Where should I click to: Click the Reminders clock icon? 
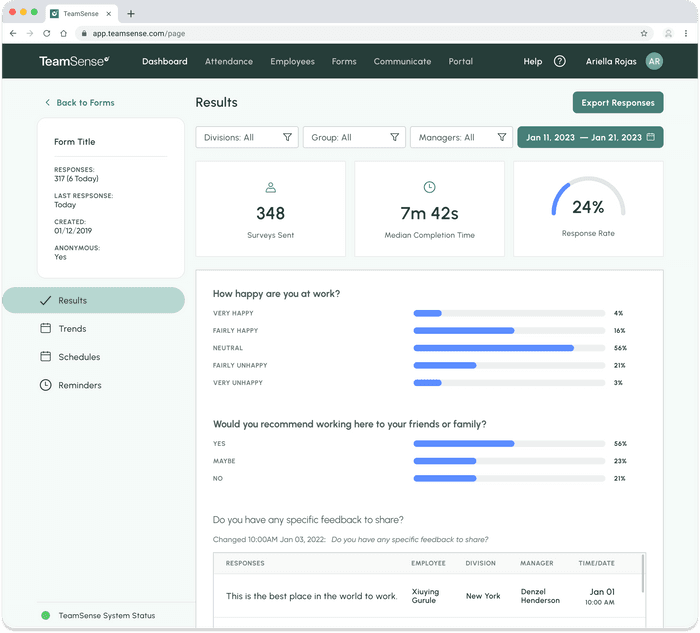click(46, 385)
